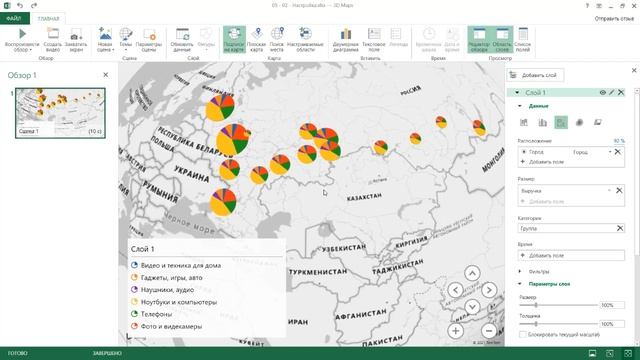
Task: Zoom in the map with plus button
Action: coord(456,331)
